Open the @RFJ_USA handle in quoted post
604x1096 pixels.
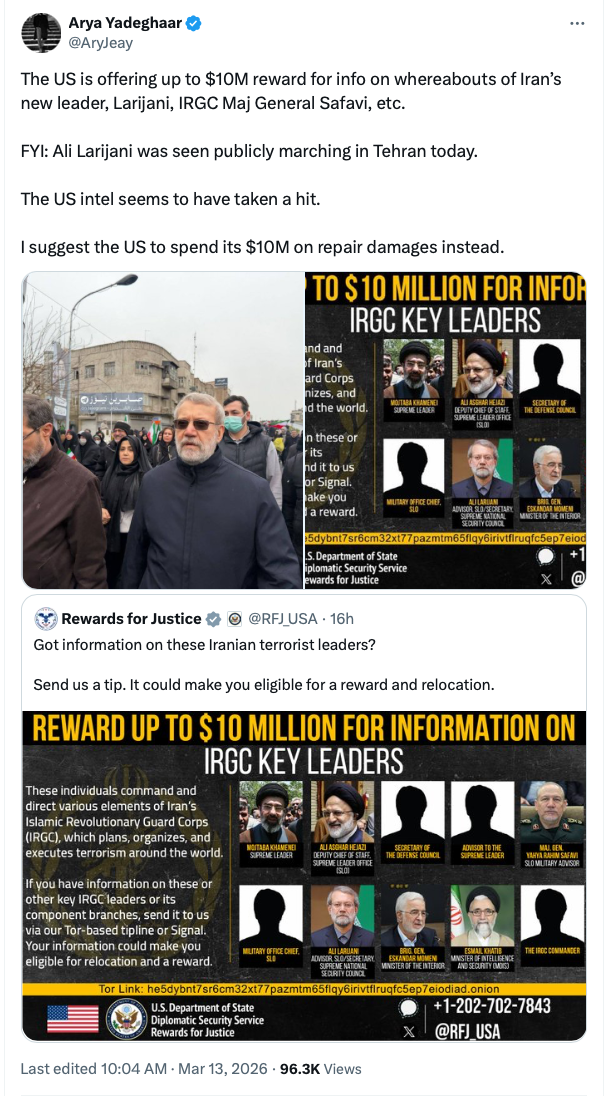284,619
